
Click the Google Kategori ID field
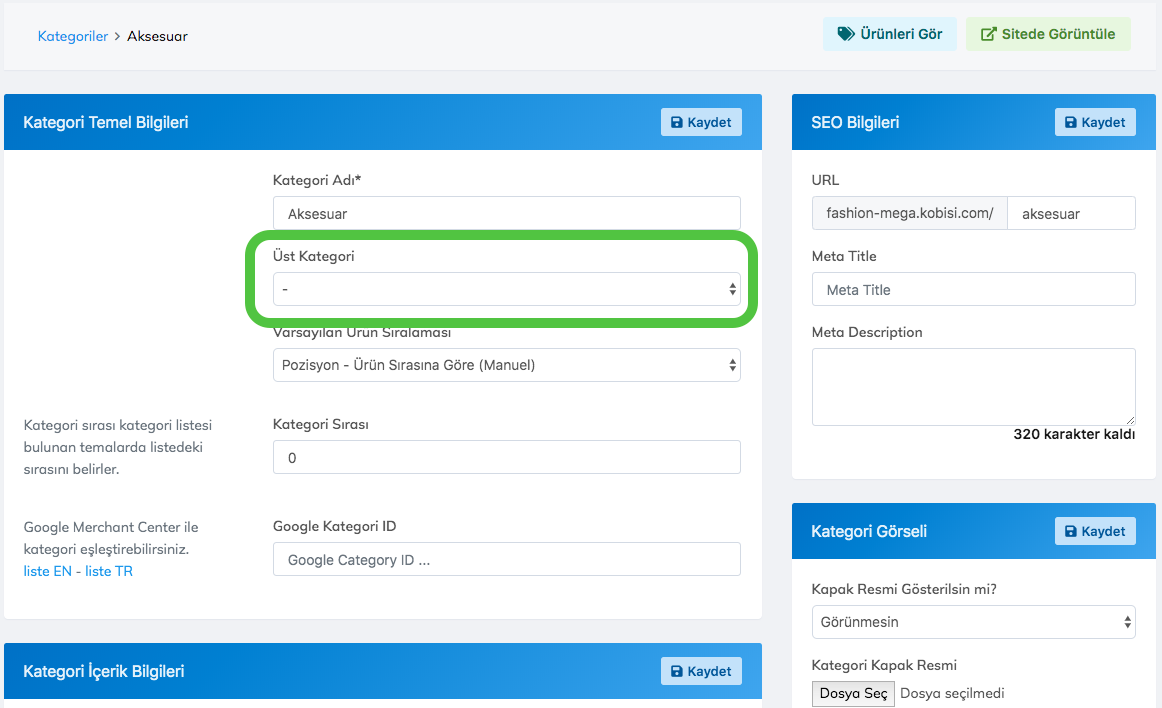click(x=506, y=559)
